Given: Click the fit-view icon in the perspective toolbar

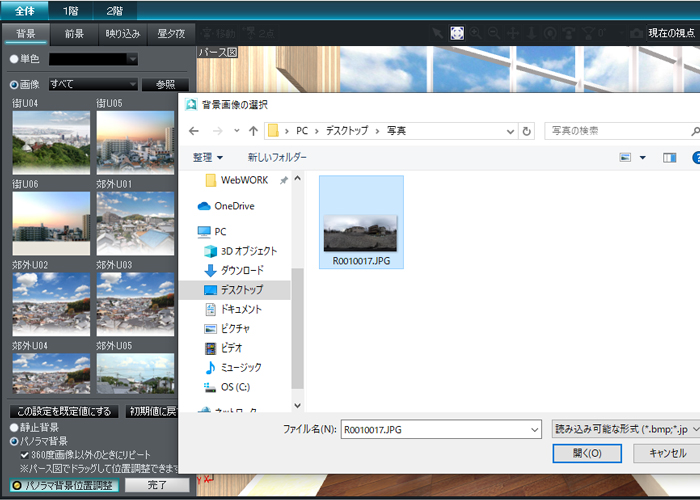Looking at the screenshot, I should 457,33.
